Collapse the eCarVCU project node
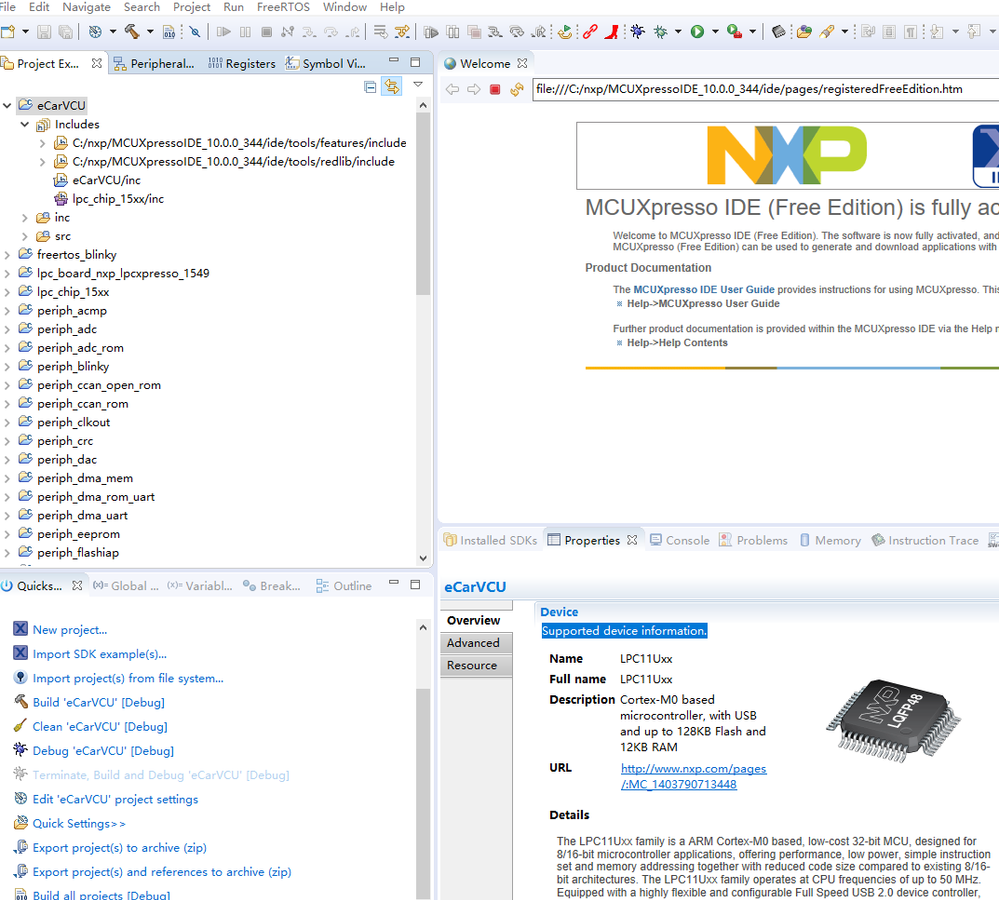 [x=7, y=105]
